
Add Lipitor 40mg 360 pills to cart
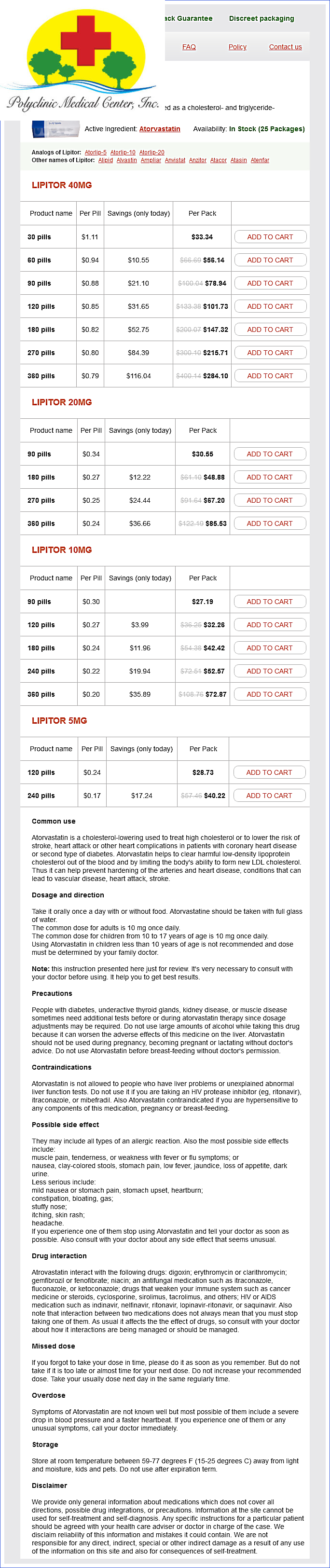270,375
